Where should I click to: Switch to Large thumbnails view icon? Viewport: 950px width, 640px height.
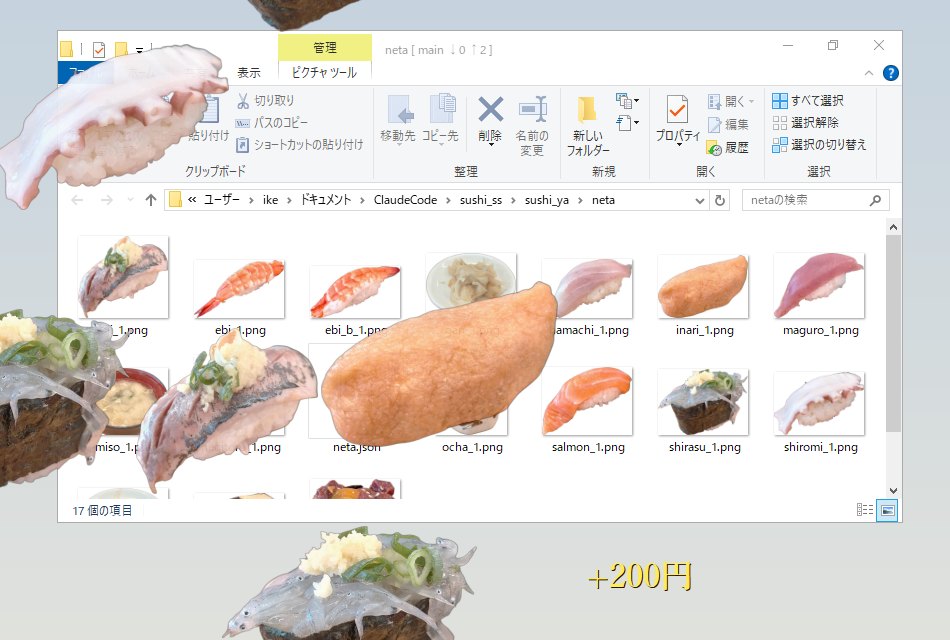click(887, 510)
